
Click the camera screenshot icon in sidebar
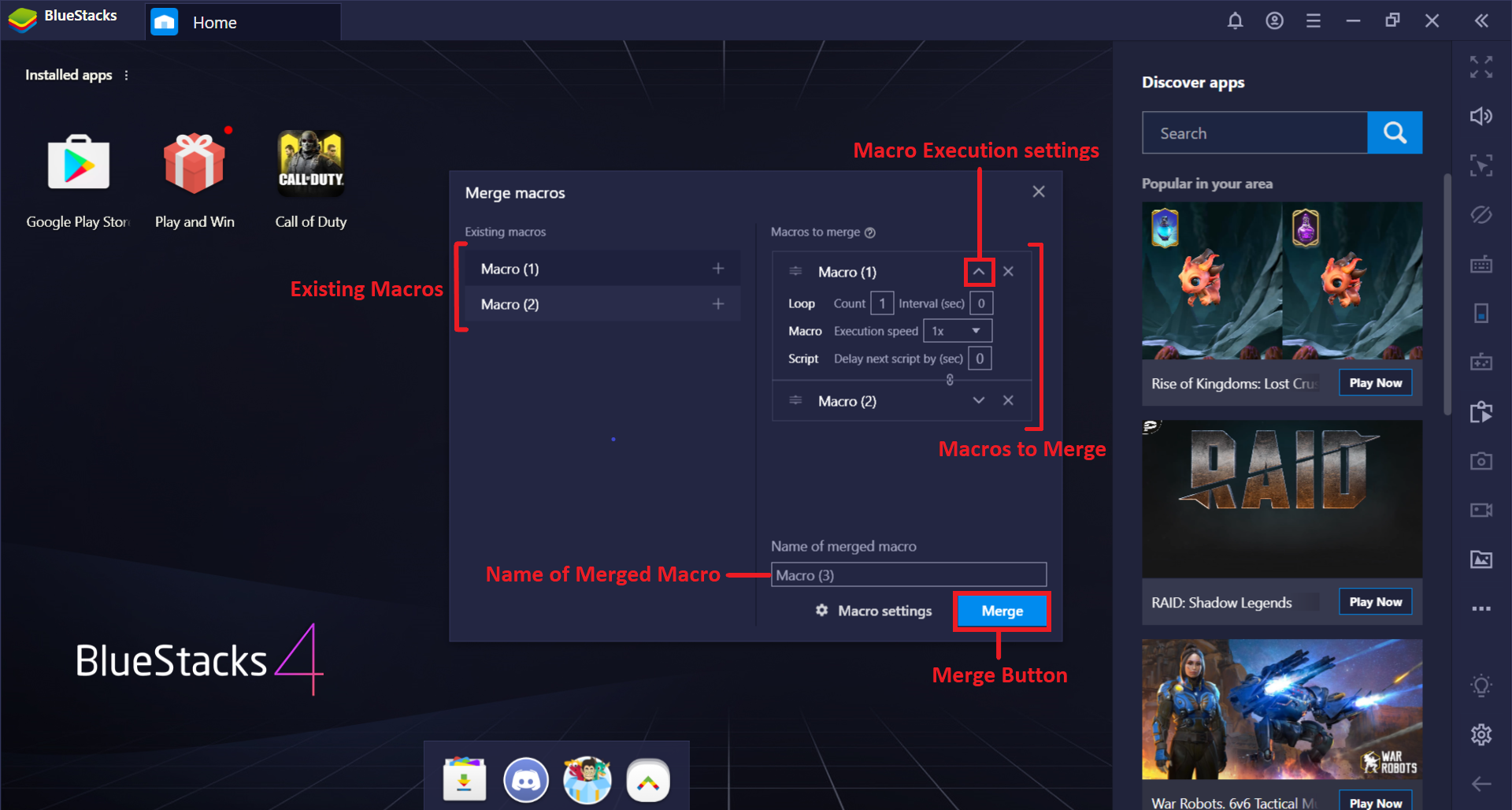click(x=1481, y=461)
